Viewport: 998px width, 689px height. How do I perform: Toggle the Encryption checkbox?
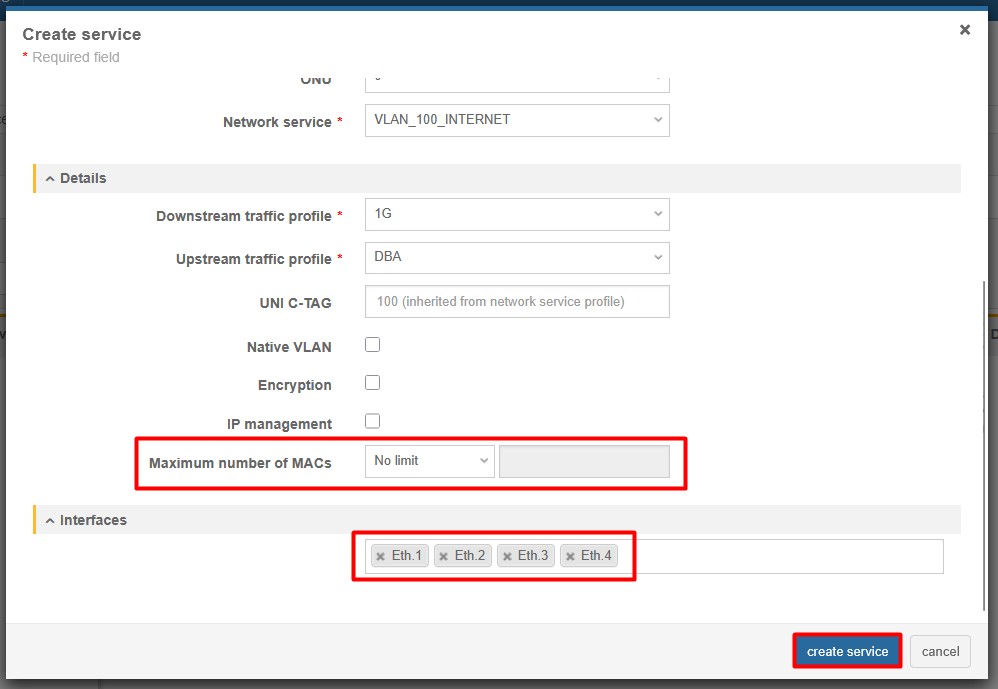373,383
